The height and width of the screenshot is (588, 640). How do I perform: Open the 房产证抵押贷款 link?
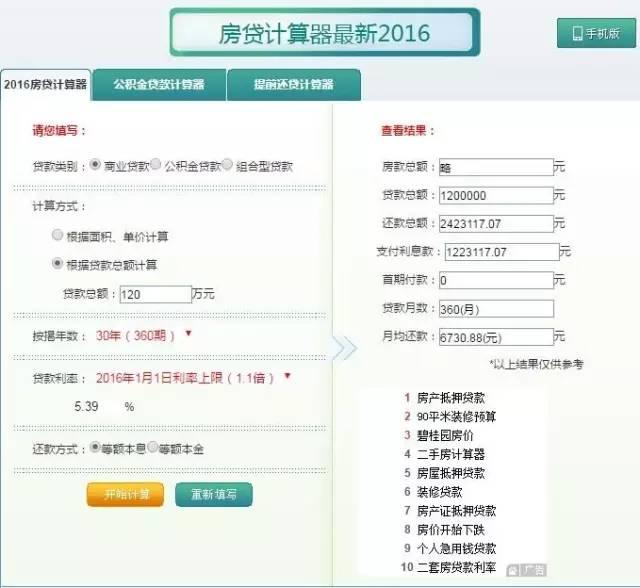pos(456,510)
